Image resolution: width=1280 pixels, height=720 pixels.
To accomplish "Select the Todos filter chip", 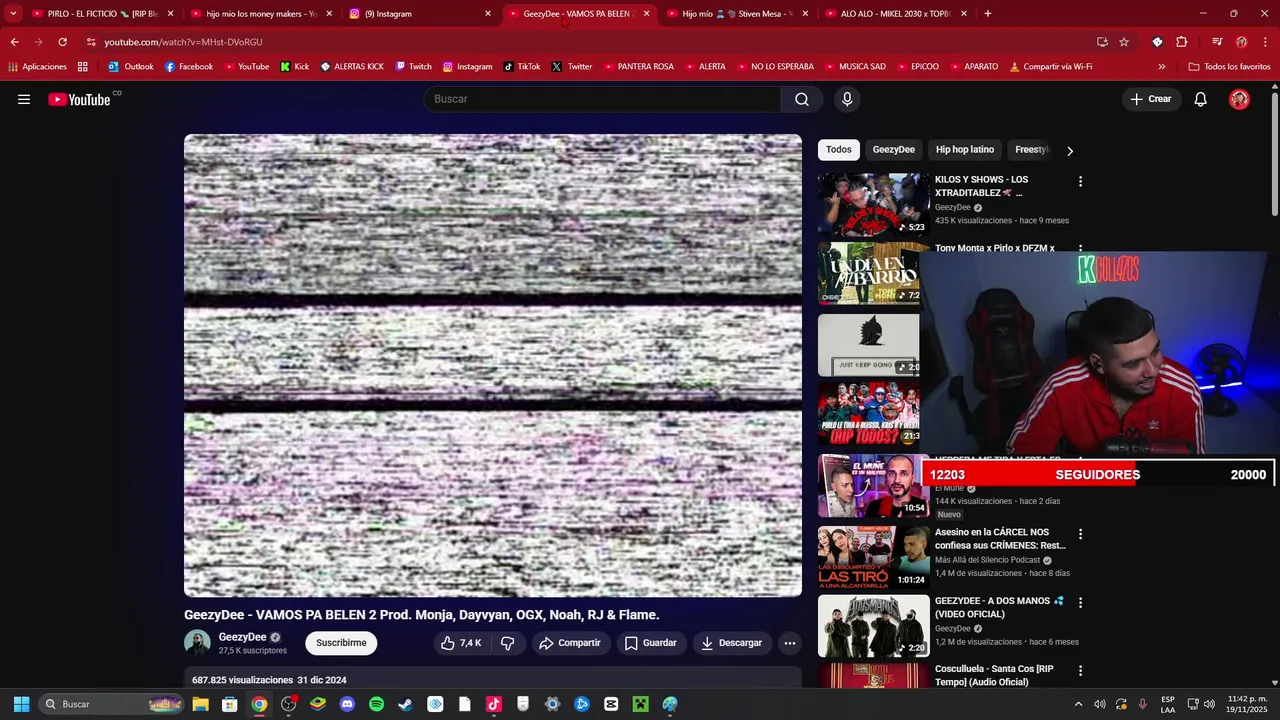I will [x=839, y=150].
